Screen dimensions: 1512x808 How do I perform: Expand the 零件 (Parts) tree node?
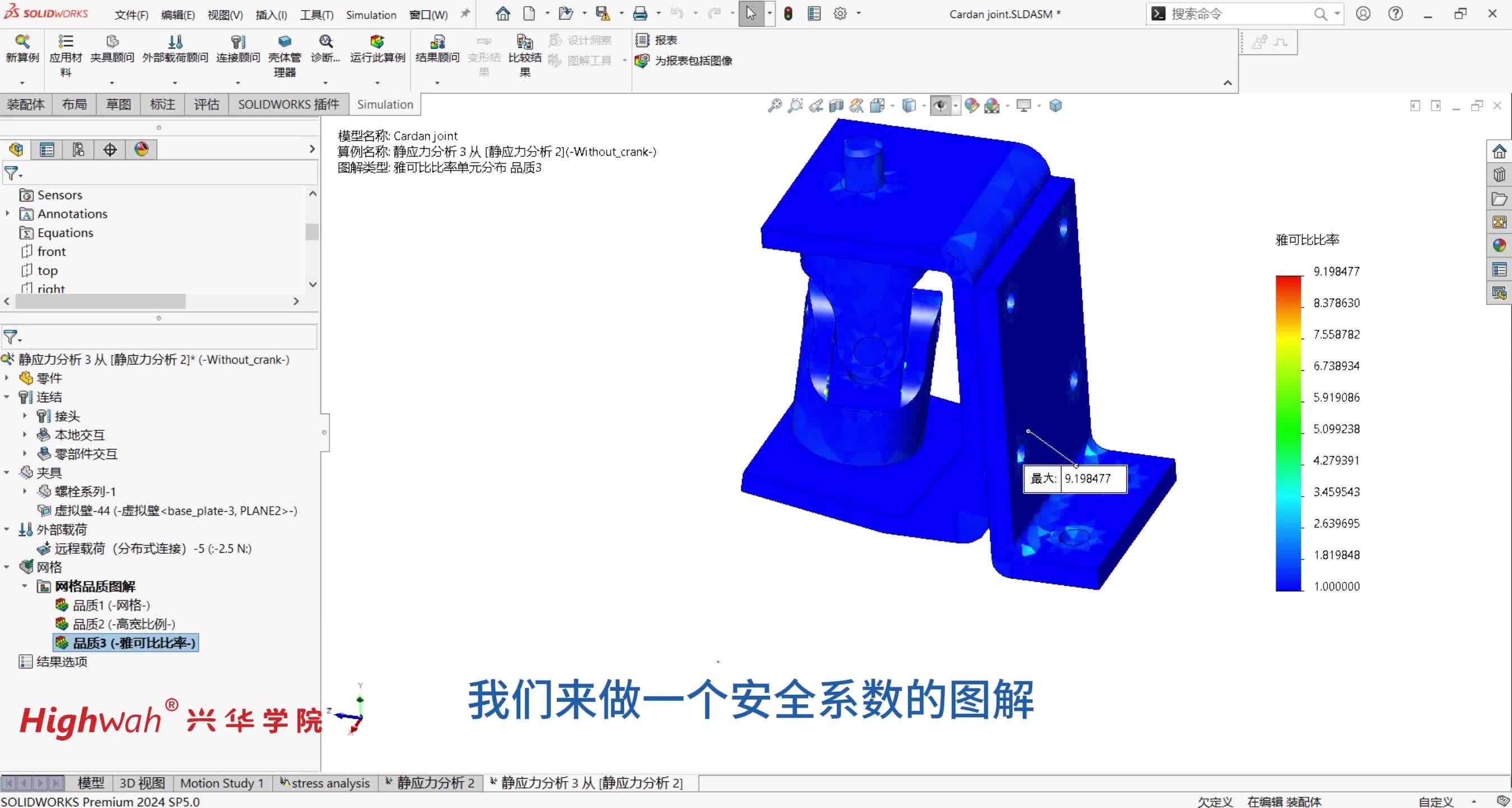point(7,379)
